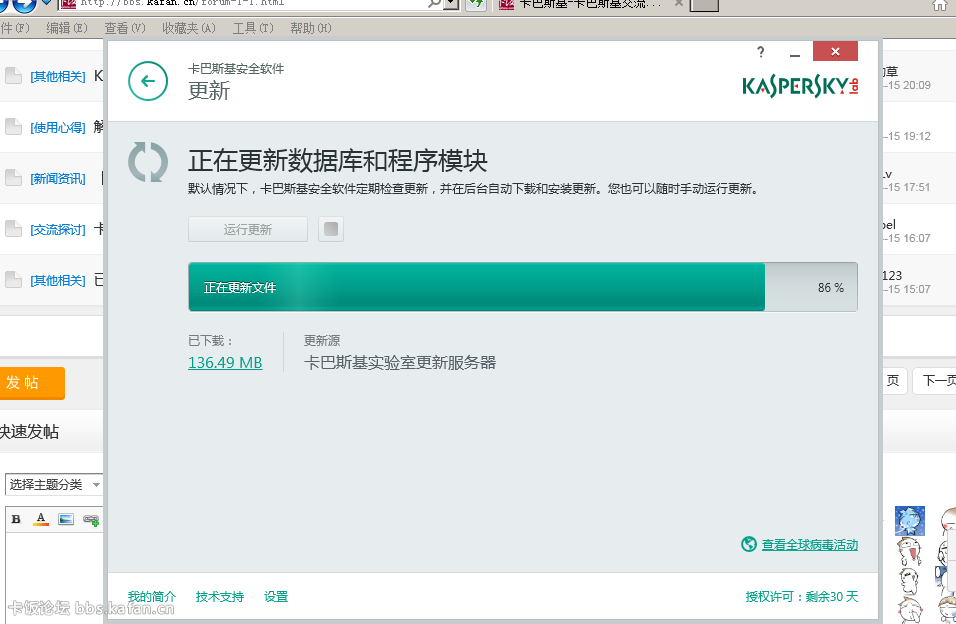
Task: Open the 查看(V) browser menu
Action: point(125,28)
